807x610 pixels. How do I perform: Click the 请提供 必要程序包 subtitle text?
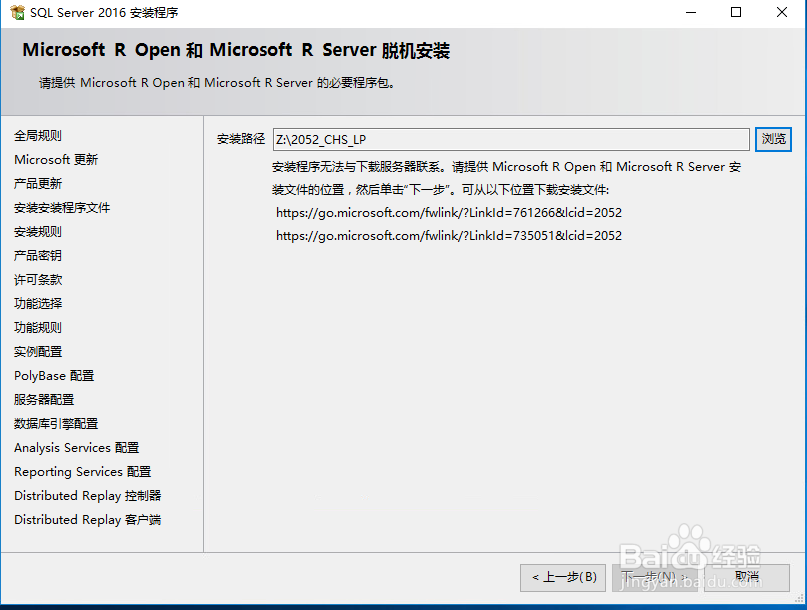click(x=217, y=83)
